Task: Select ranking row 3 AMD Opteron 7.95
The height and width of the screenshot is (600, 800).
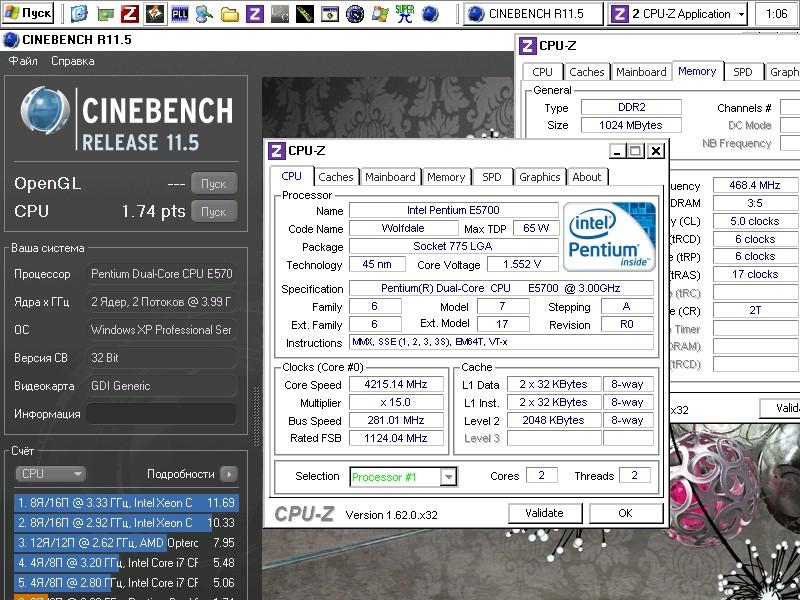Action: point(126,543)
